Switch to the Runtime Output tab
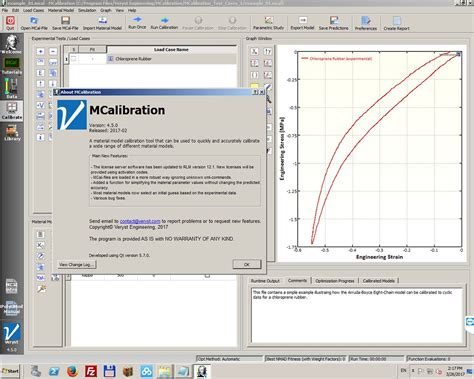Image resolution: width=474 pixels, height=379 pixels. (265, 281)
